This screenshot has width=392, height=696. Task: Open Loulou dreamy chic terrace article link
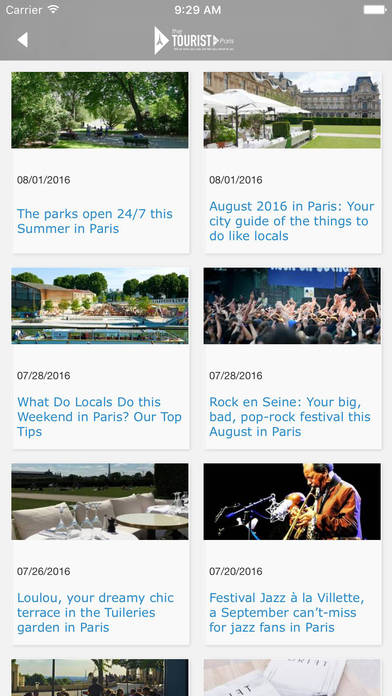coord(95,613)
